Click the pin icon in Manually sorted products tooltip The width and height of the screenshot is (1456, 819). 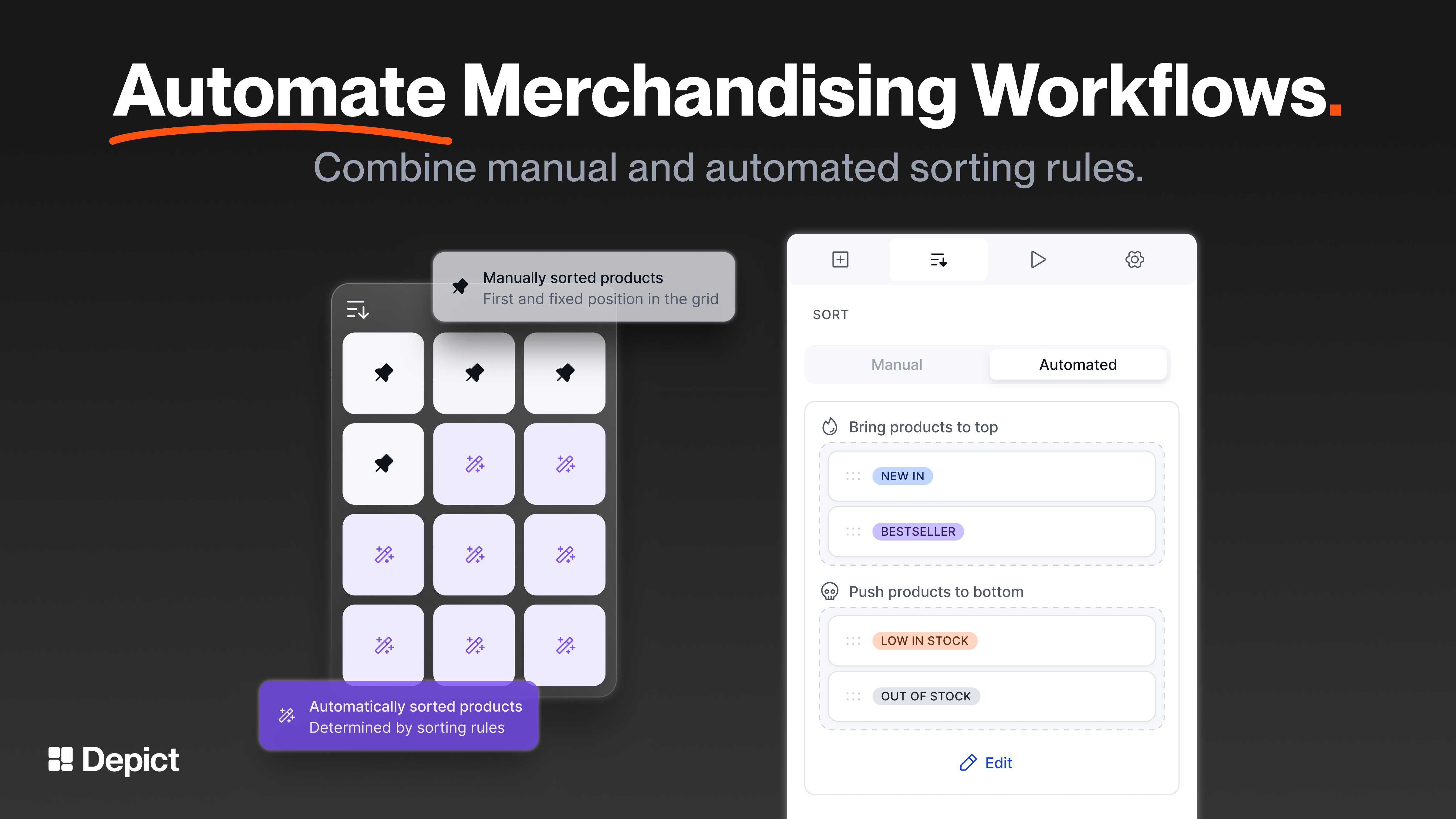(460, 287)
